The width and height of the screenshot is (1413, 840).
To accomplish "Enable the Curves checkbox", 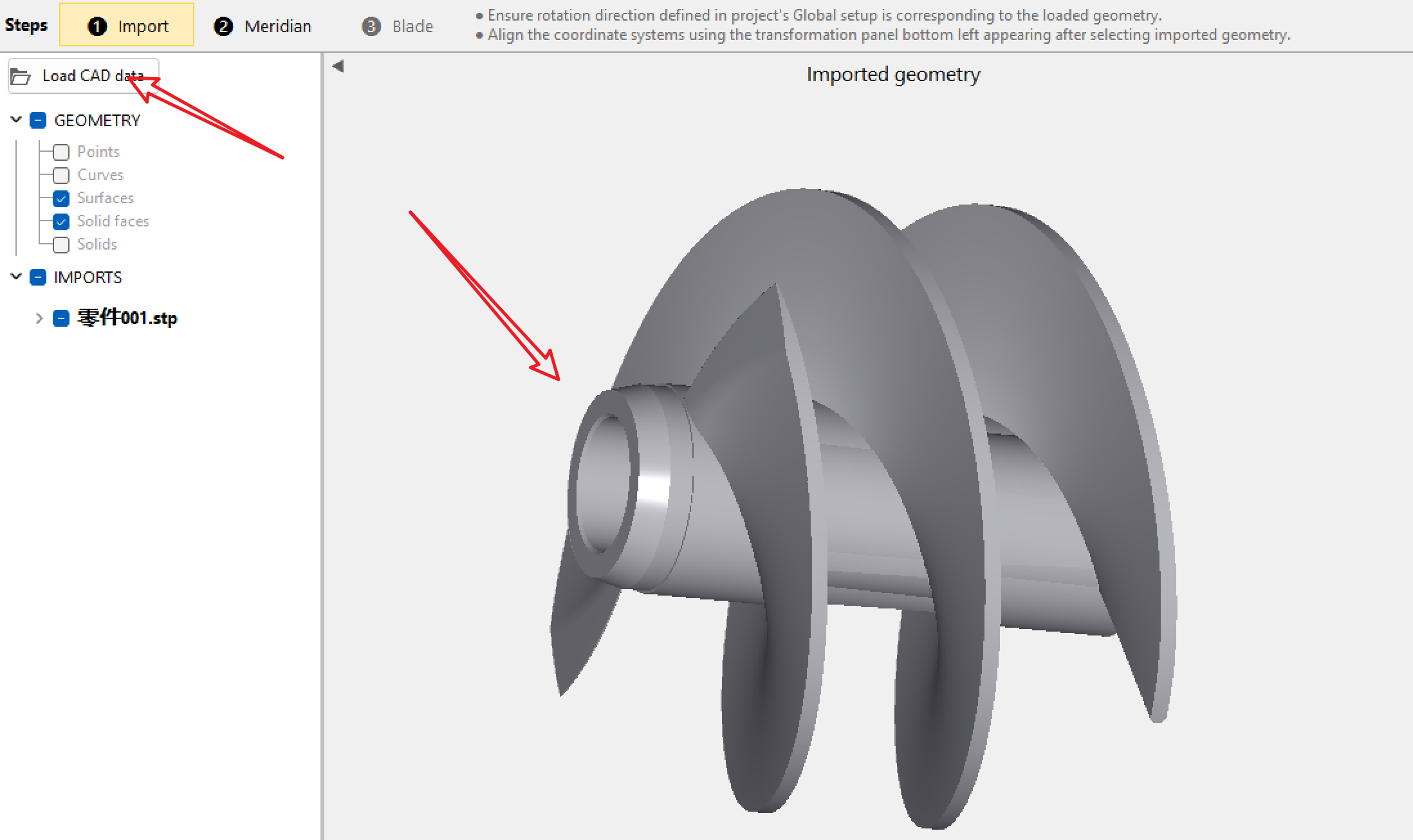I will point(61,176).
